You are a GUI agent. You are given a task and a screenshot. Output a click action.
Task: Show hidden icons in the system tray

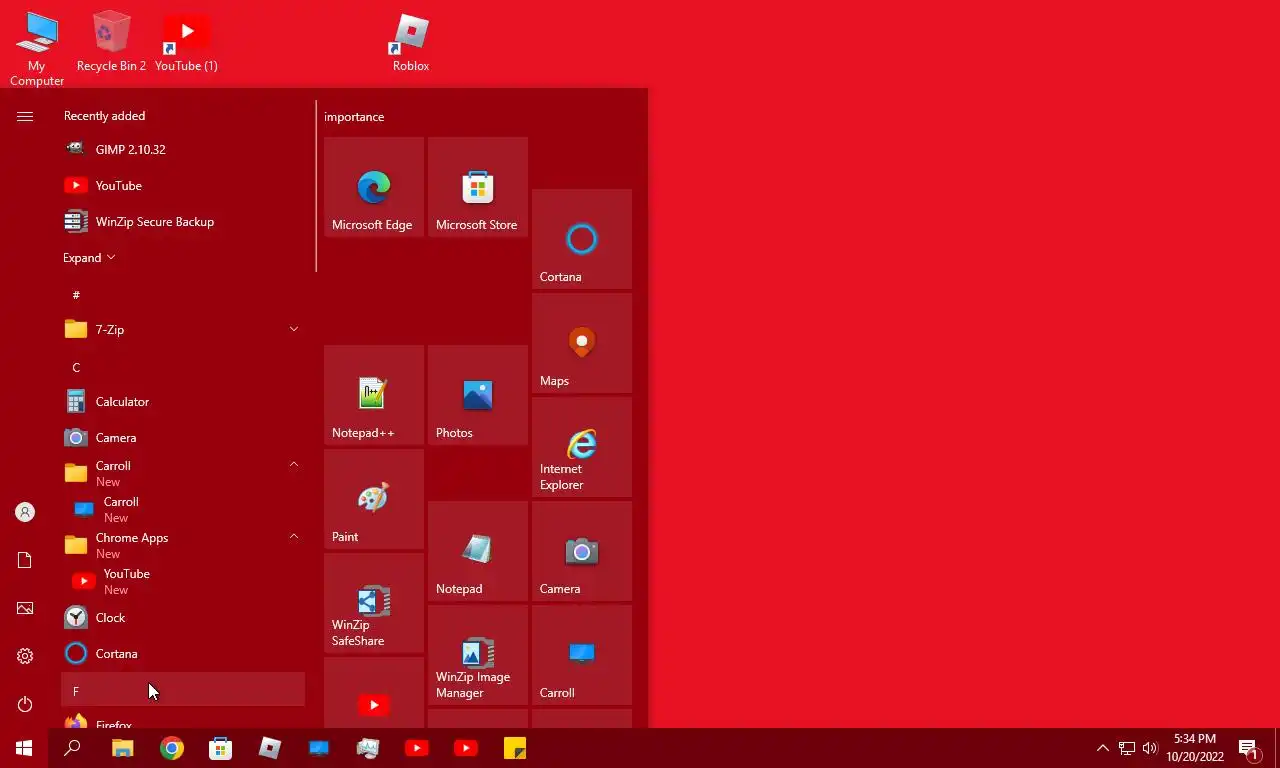tap(1102, 748)
